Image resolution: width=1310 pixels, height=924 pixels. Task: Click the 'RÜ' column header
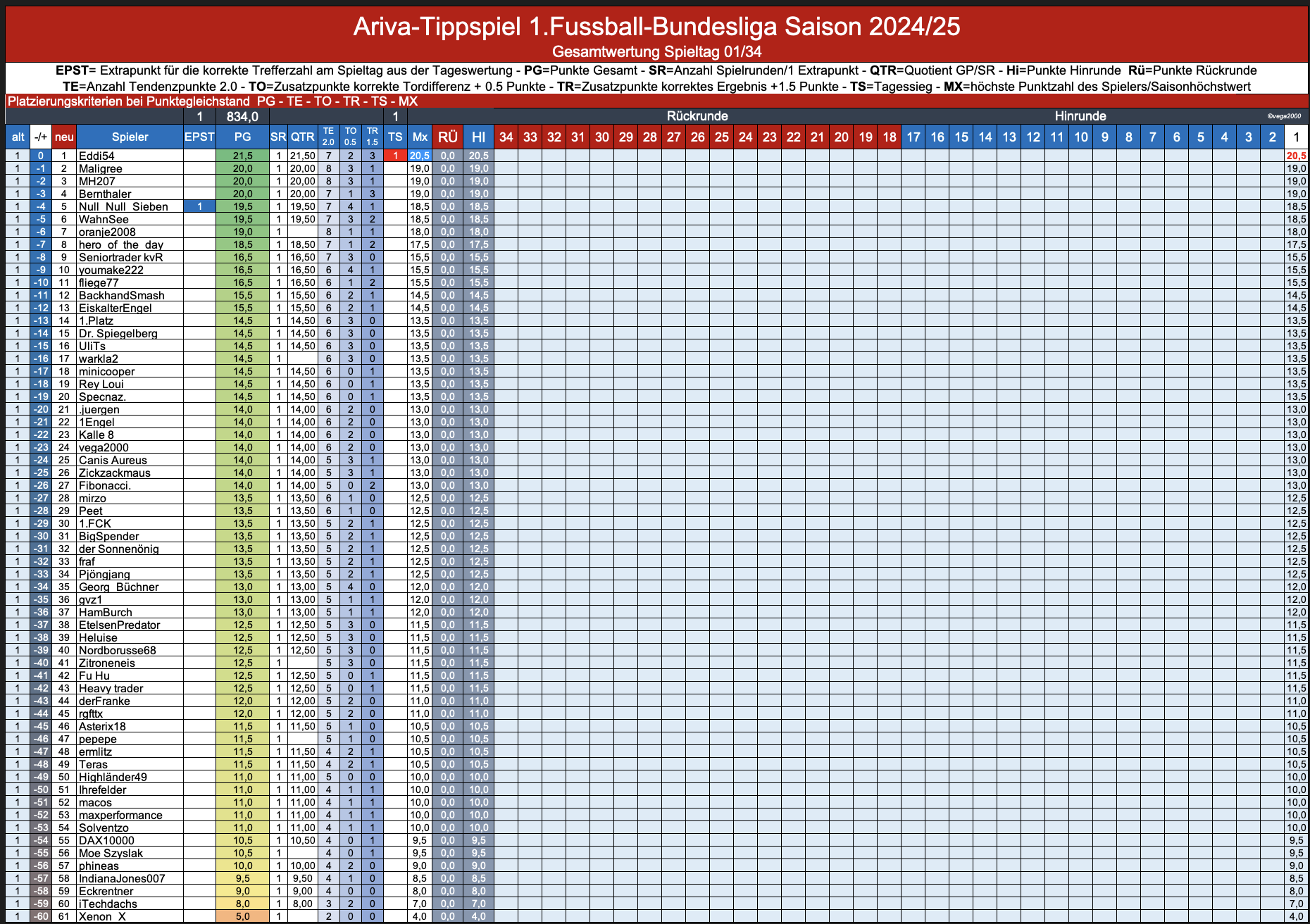click(x=448, y=137)
